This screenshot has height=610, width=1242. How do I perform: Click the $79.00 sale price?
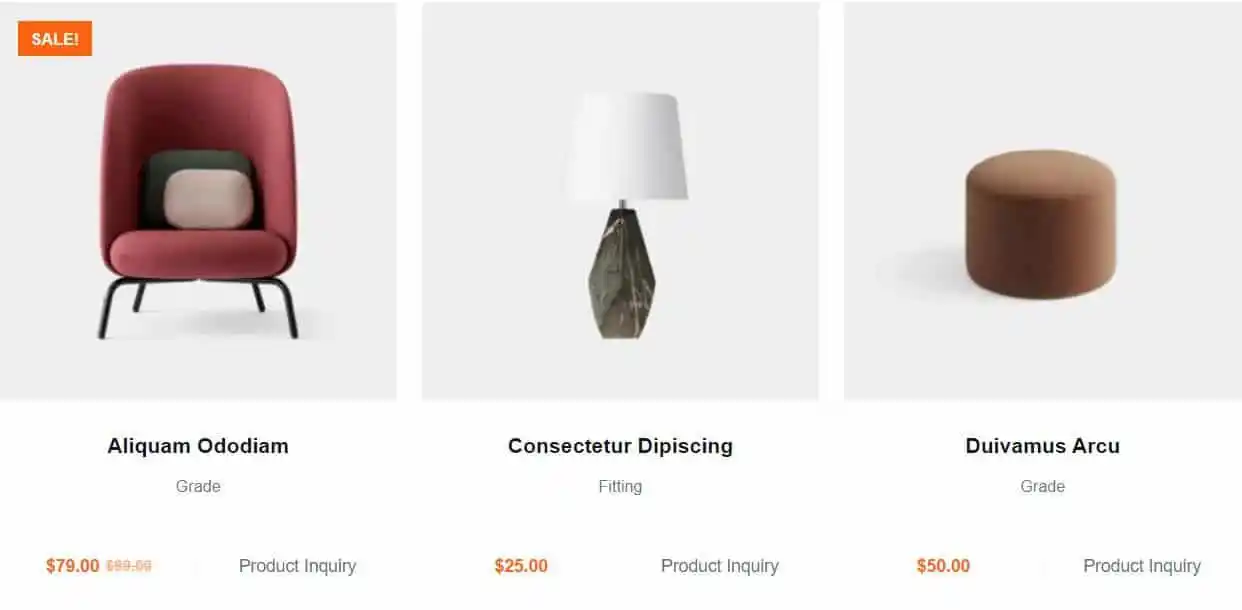click(x=73, y=566)
